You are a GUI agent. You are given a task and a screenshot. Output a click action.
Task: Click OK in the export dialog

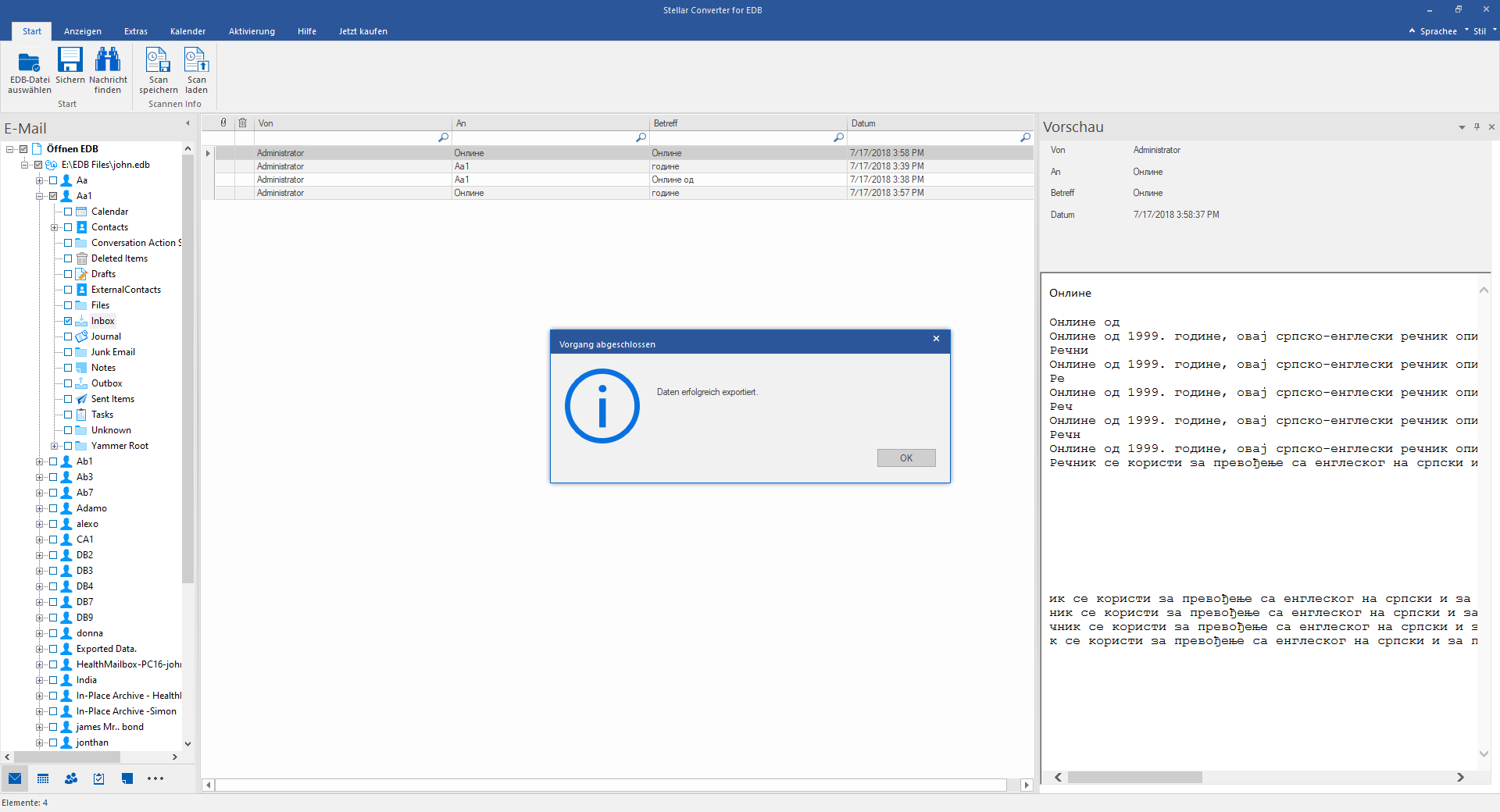coord(906,458)
